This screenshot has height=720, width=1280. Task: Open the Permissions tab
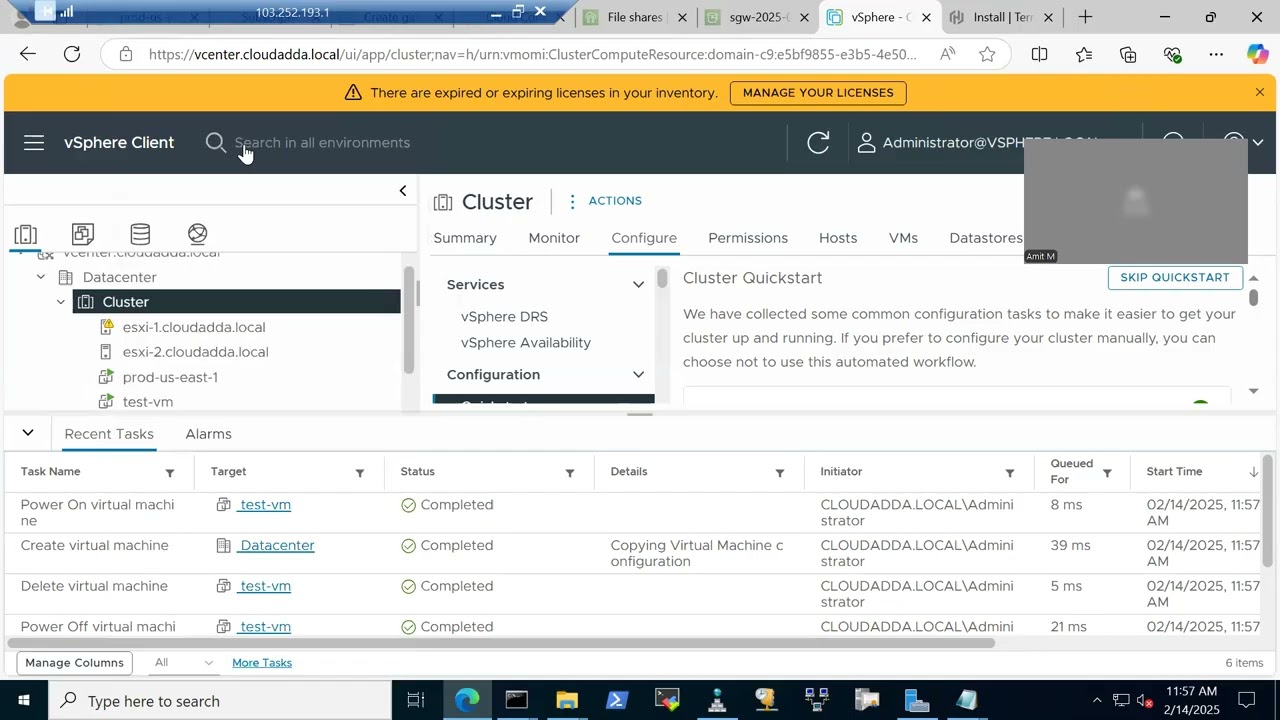pos(748,238)
